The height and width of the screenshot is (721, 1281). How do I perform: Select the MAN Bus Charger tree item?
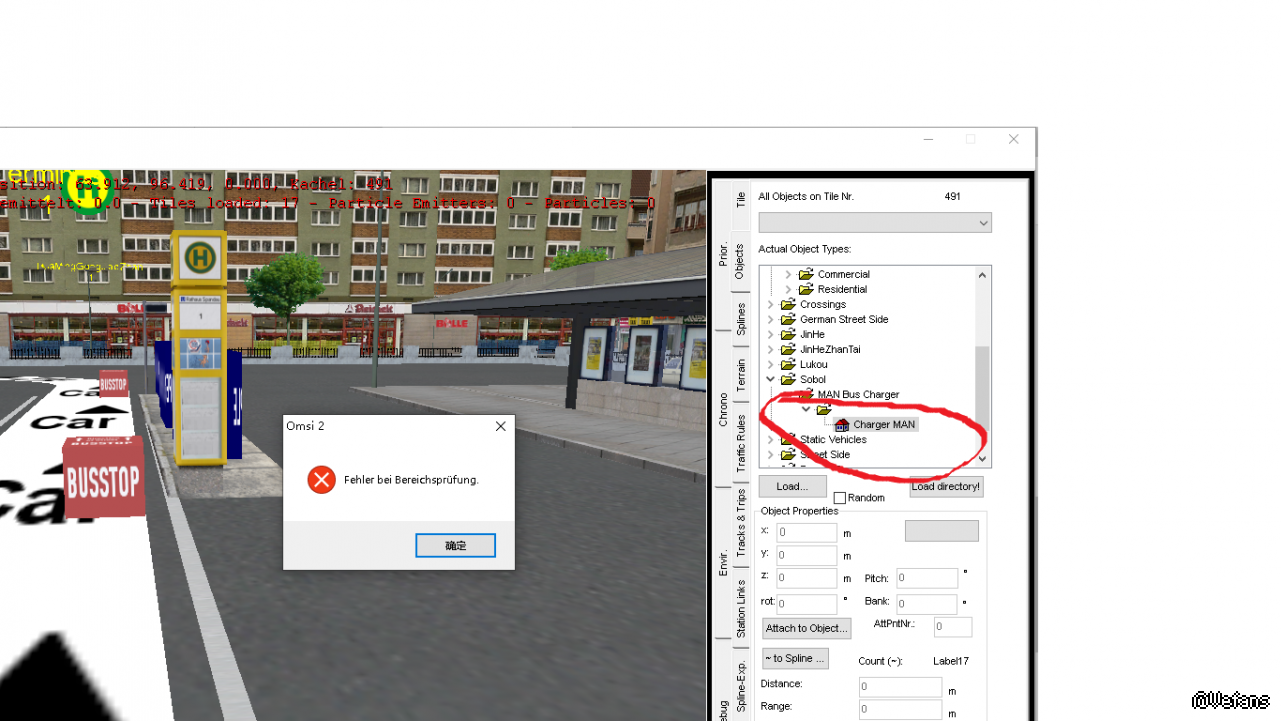tap(858, 394)
